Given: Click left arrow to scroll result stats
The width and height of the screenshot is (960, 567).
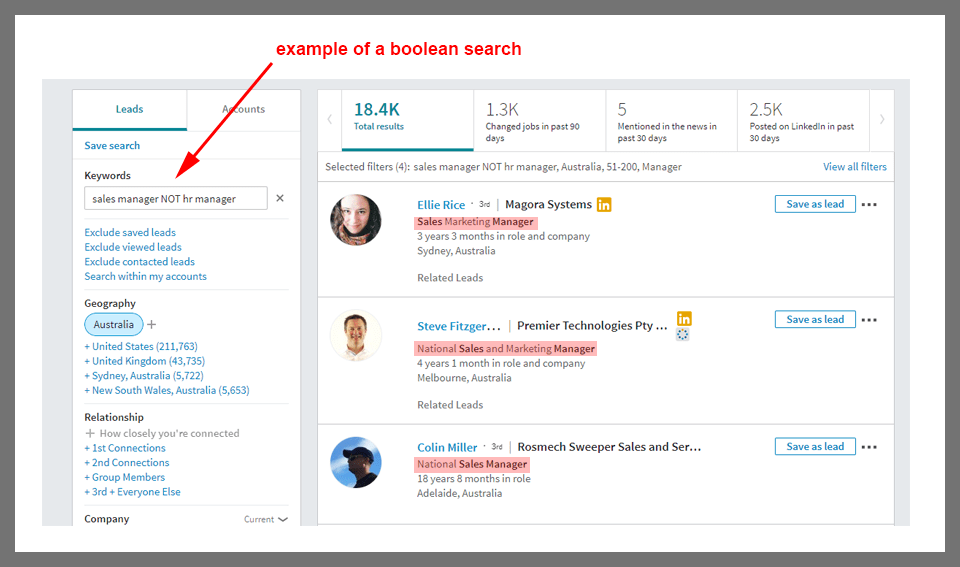Looking at the screenshot, I should tap(330, 119).
